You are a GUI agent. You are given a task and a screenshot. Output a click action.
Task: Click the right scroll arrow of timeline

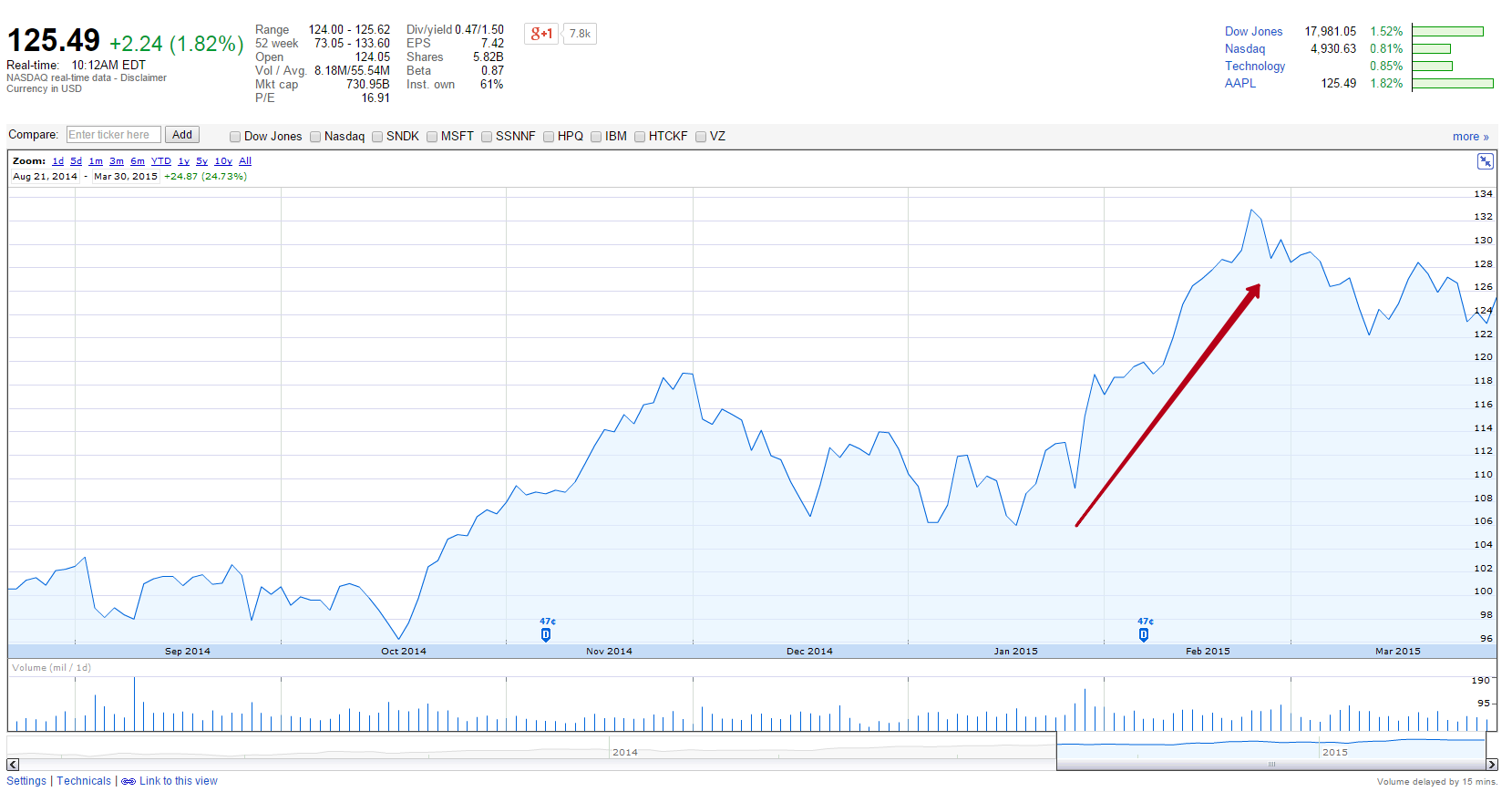click(1492, 765)
